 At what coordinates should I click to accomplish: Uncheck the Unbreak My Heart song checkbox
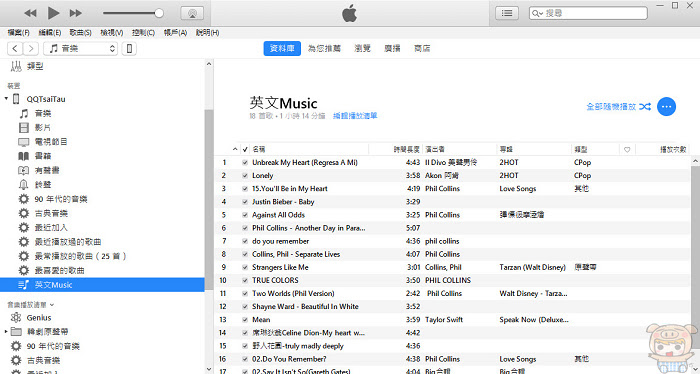click(245, 163)
